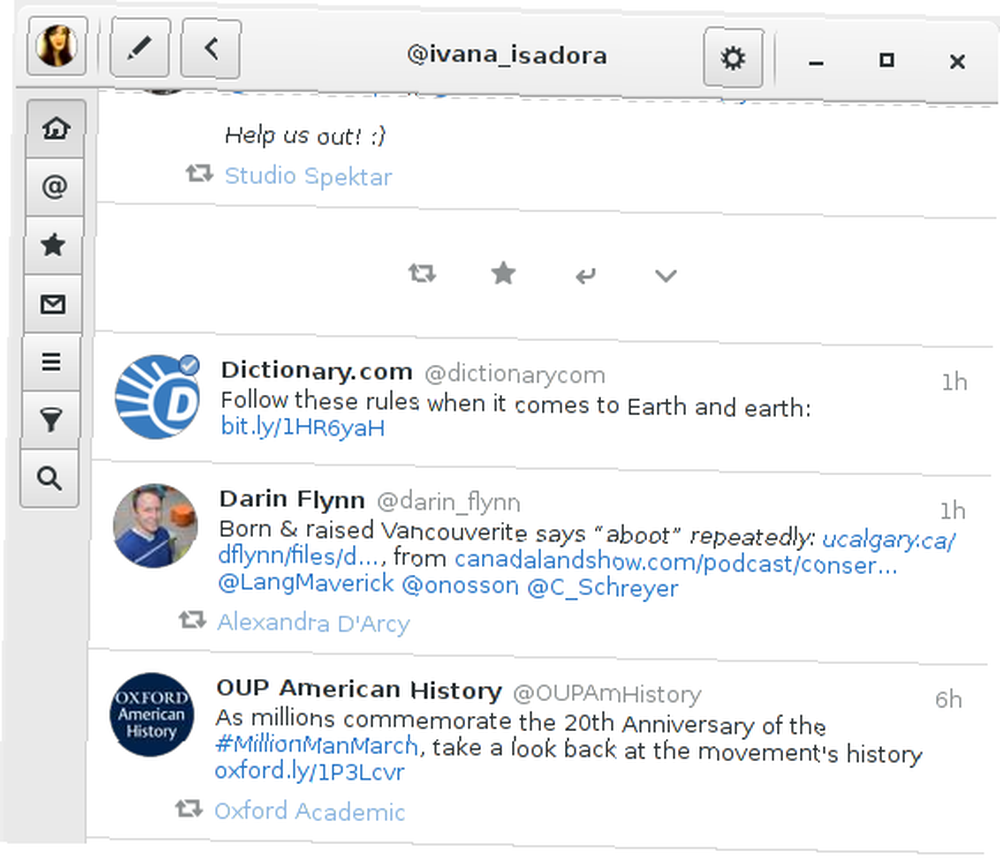Open Oxford Academic retweeter profile
The height and width of the screenshot is (863, 1000).
309,811
